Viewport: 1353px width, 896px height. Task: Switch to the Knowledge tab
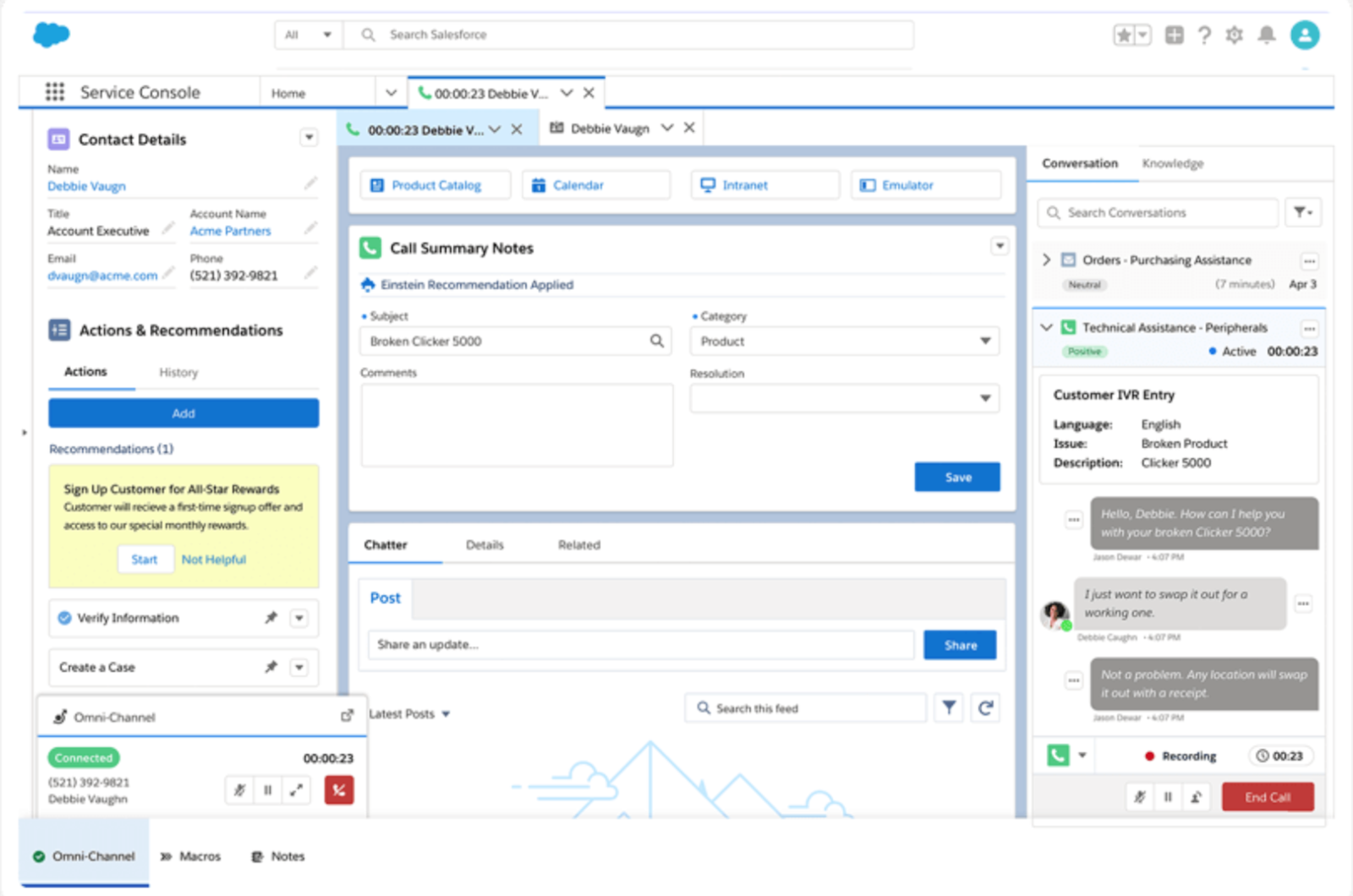(x=1172, y=163)
